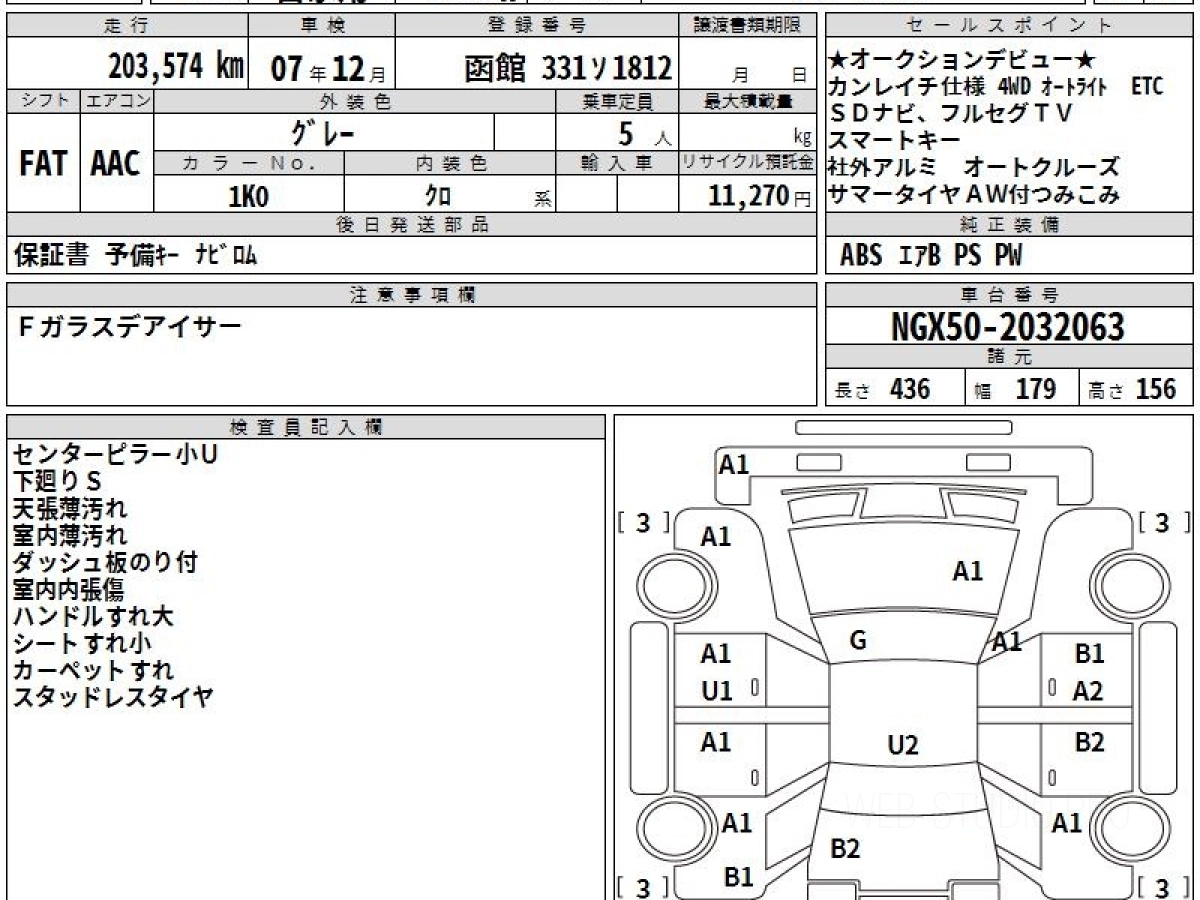Screen dimensions: 1200x900
Task: Click the AAC air conditioner value
Action: (116, 163)
